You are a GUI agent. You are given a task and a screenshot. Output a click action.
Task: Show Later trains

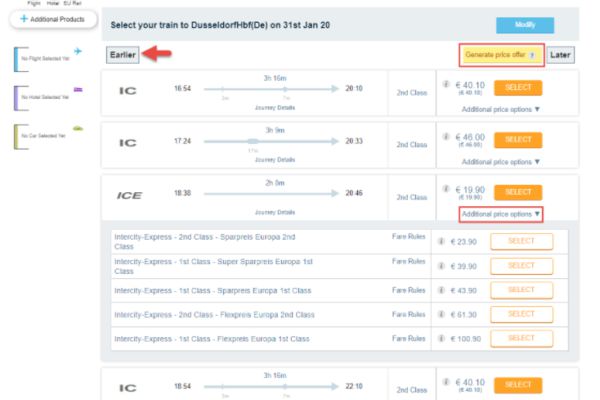click(x=561, y=55)
